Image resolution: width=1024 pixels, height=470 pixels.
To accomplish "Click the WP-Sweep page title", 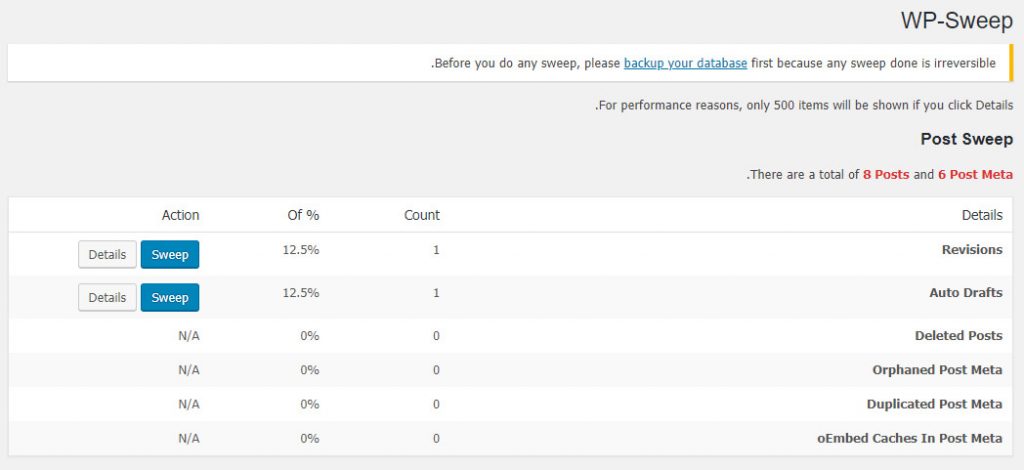I will pyautogui.click(x=957, y=21).
